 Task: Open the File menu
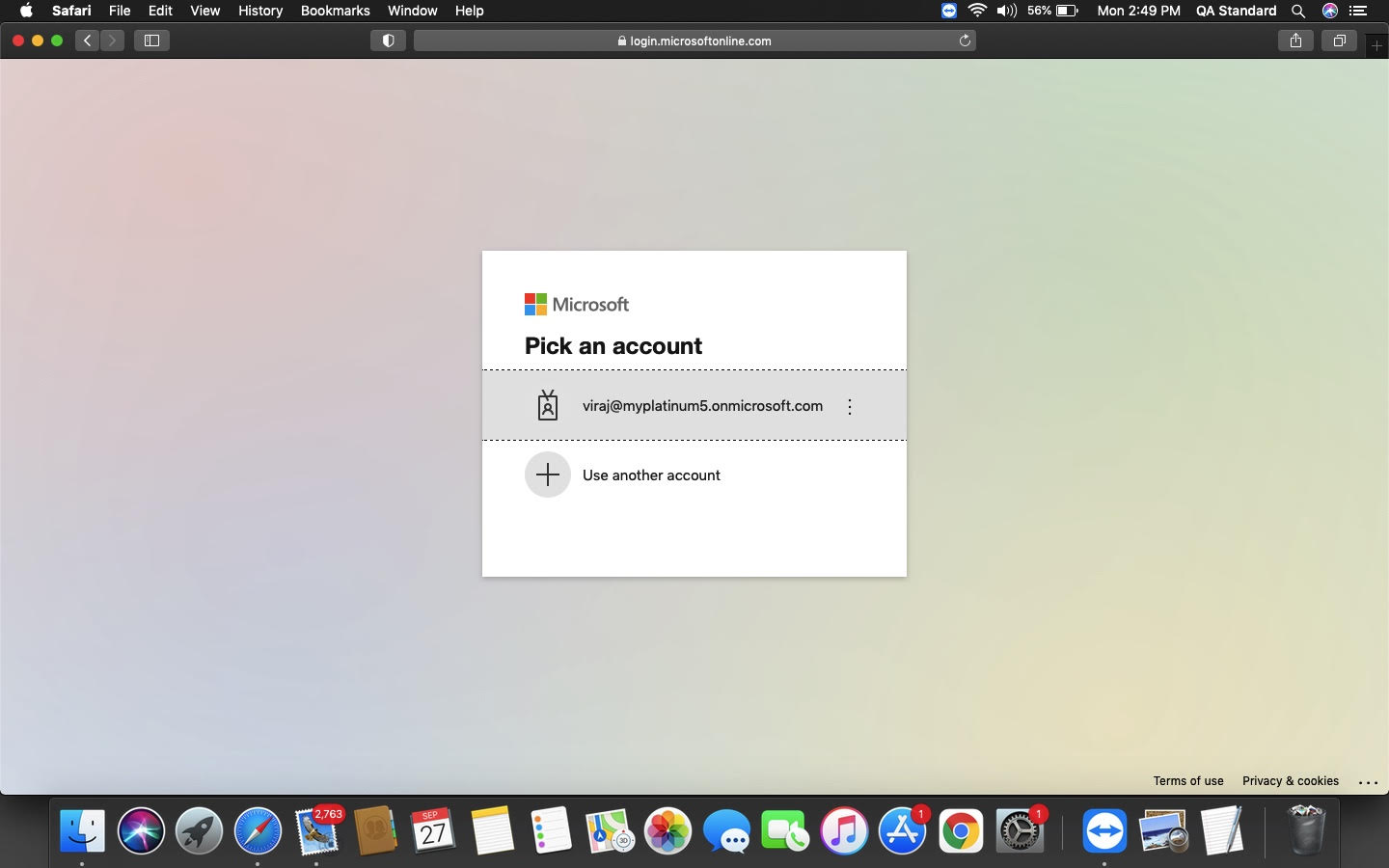pos(120,11)
